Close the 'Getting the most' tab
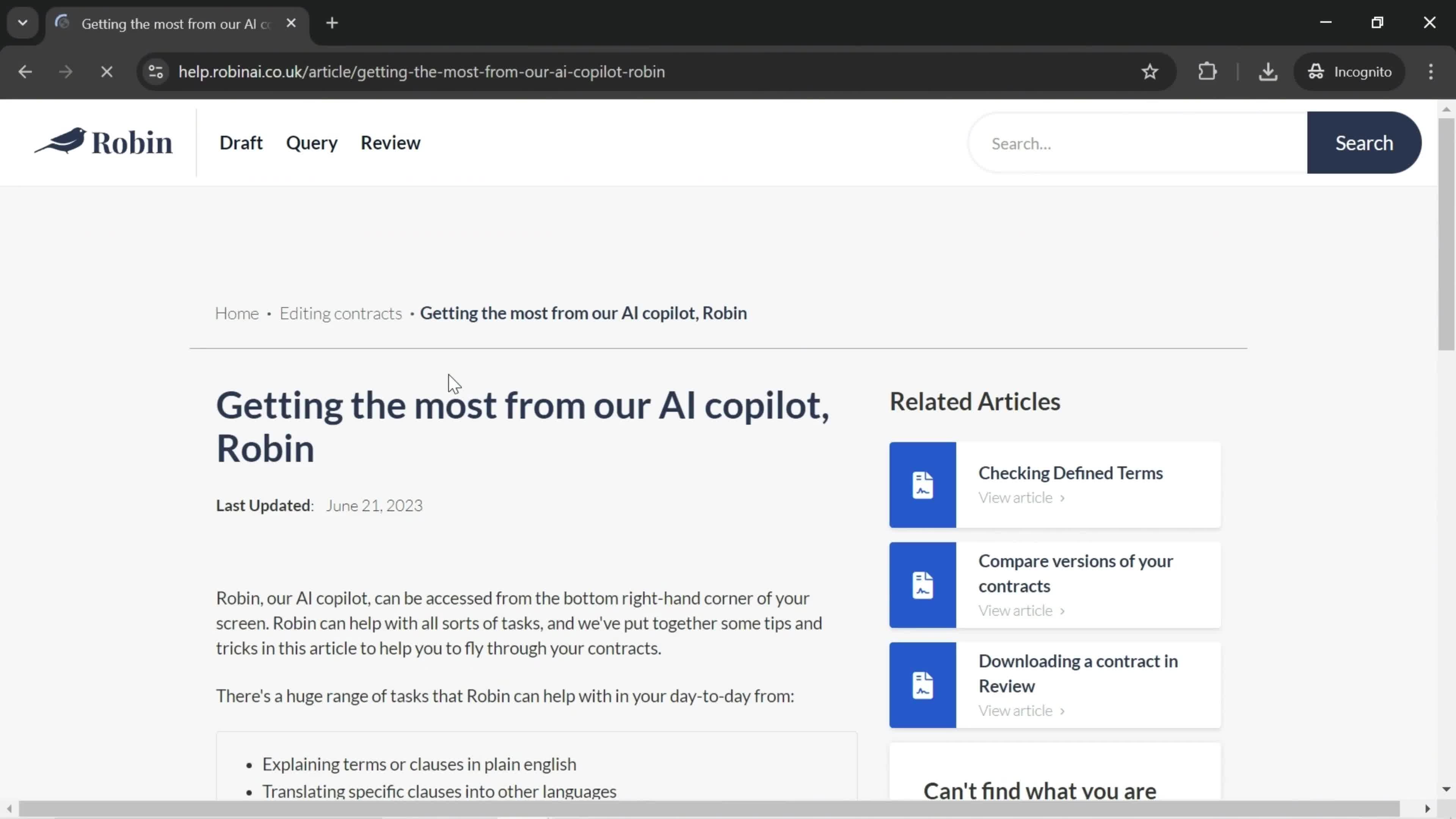This screenshot has height=819, width=1456. tap(291, 23)
